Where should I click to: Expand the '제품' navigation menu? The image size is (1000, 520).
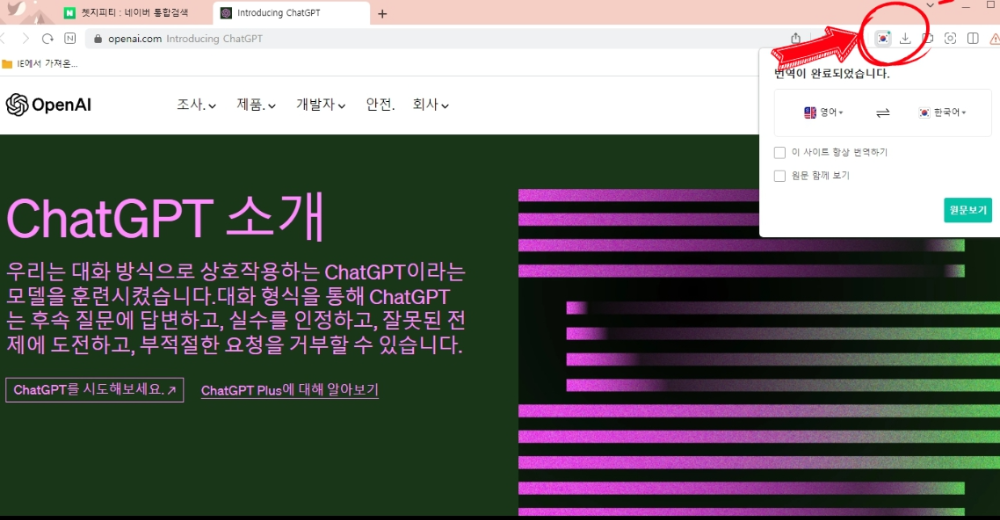click(256, 105)
